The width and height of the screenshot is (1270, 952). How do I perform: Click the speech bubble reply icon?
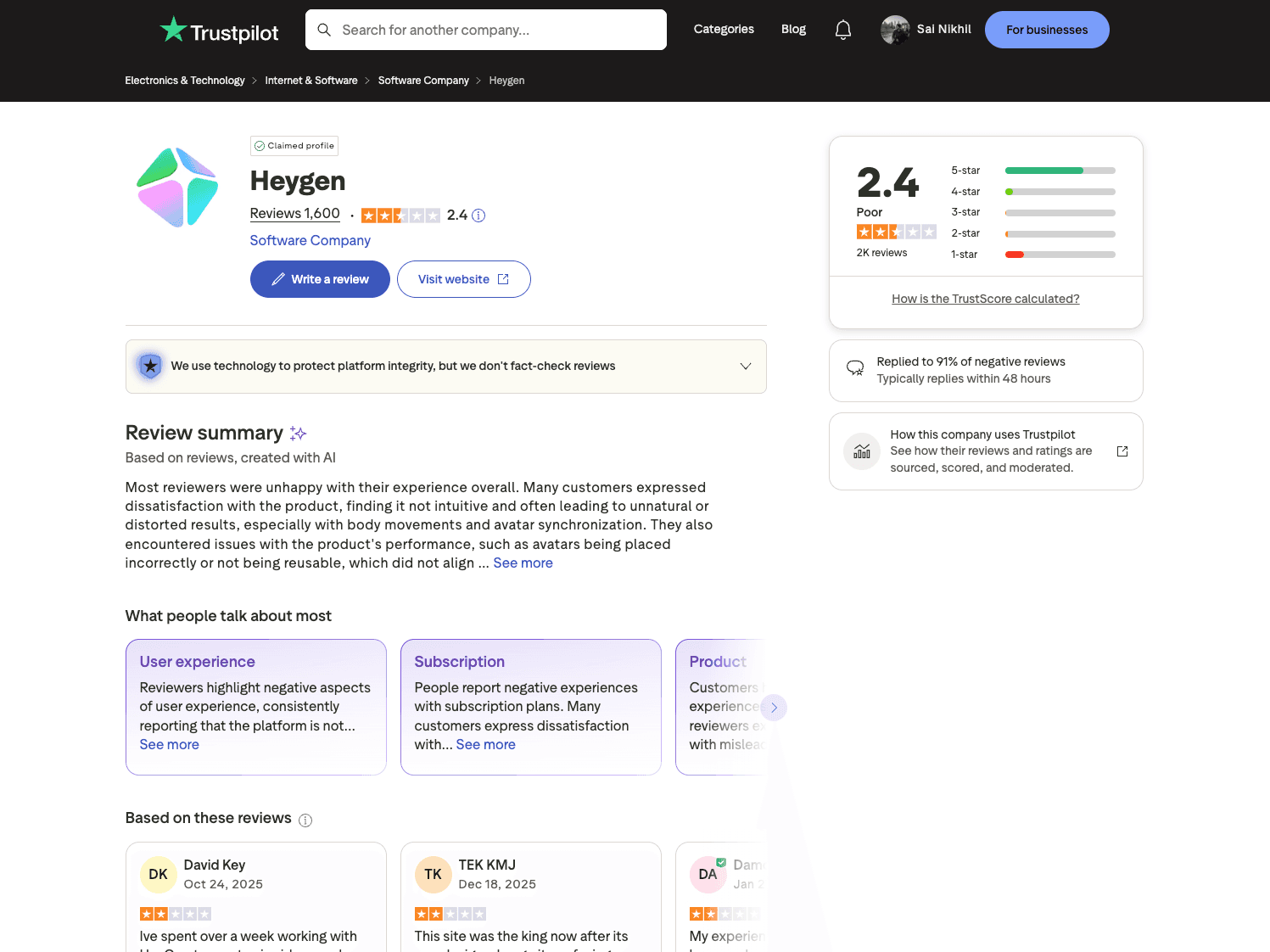[x=855, y=368]
